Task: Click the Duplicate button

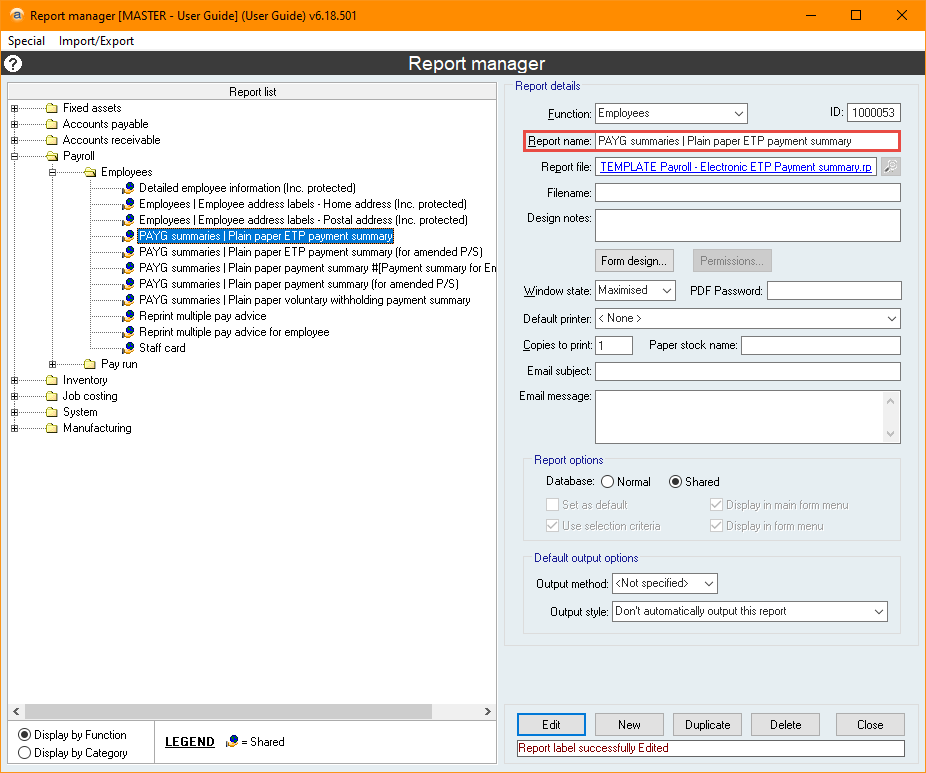Action: 708,725
